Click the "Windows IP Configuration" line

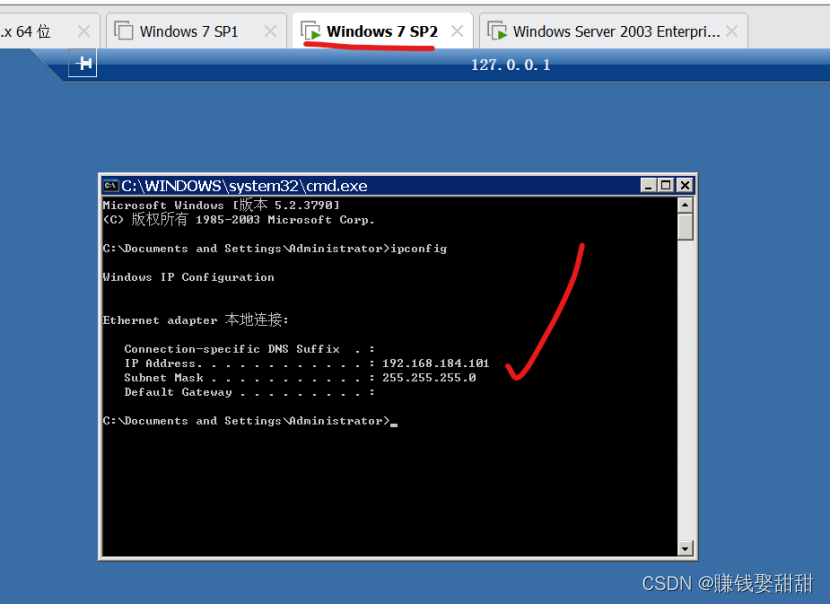coord(188,277)
